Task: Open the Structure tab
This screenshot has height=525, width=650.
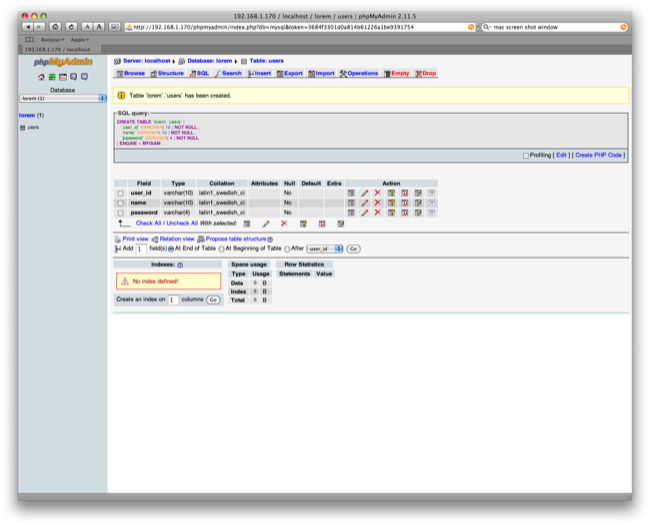Action: (x=167, y=73)
